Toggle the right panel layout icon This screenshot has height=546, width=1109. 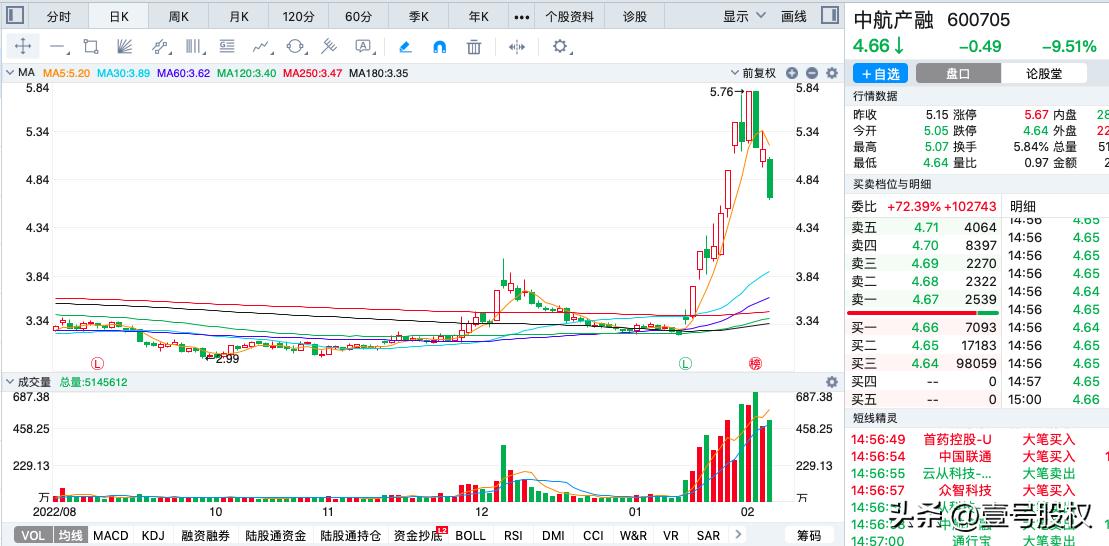(x=828, y=16)
